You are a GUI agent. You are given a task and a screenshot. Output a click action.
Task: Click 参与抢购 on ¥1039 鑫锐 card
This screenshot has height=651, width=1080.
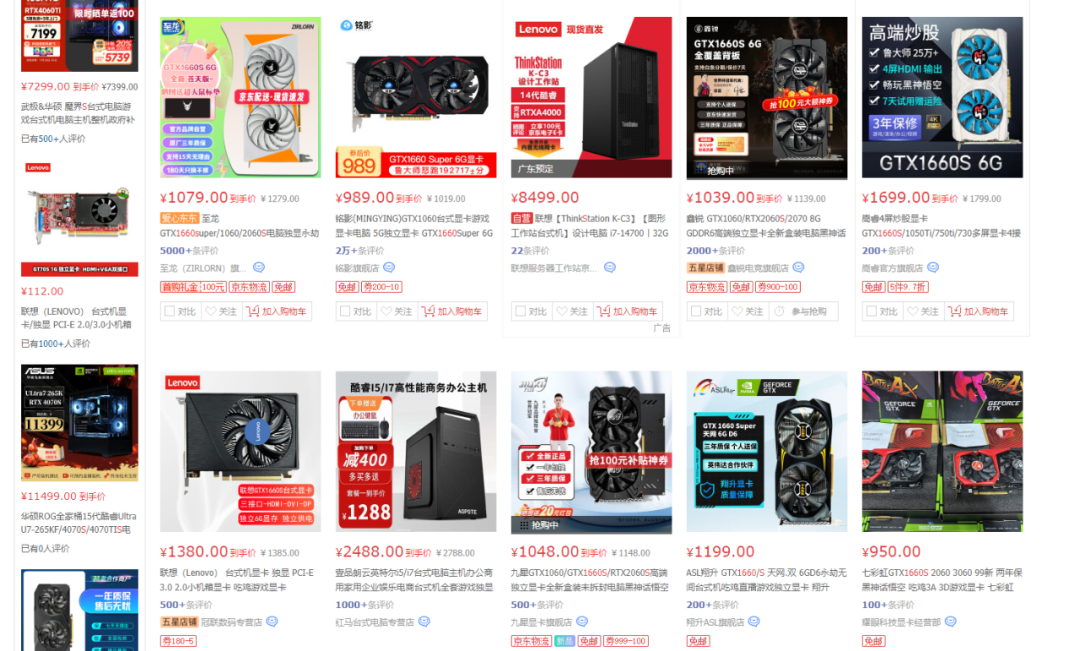tap(803, 311)
